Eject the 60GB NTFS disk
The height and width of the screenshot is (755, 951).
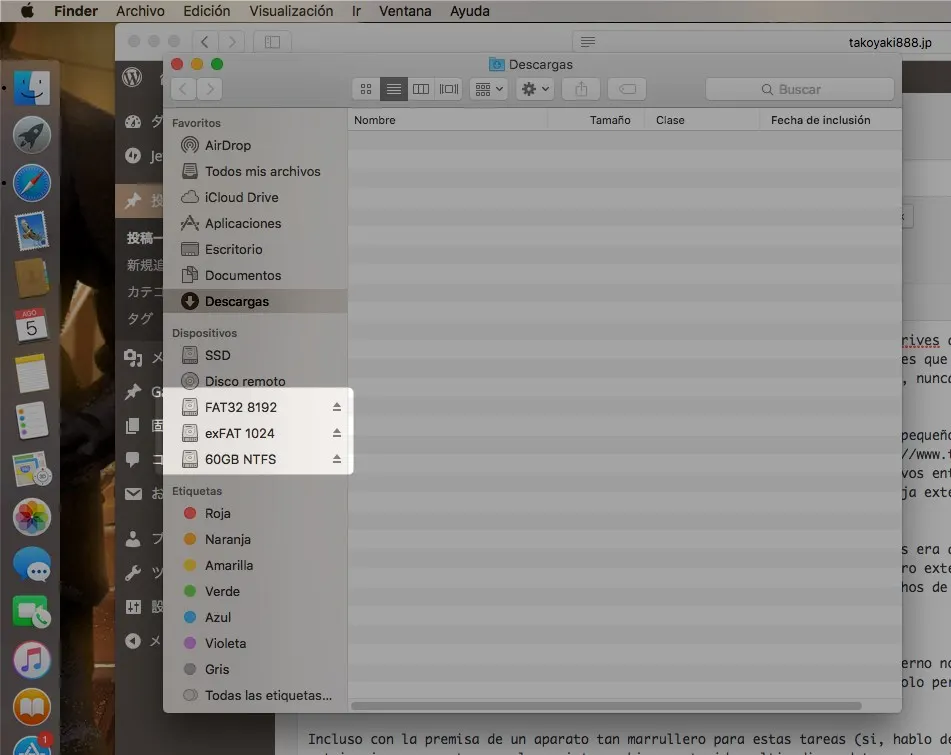[337, 459]
